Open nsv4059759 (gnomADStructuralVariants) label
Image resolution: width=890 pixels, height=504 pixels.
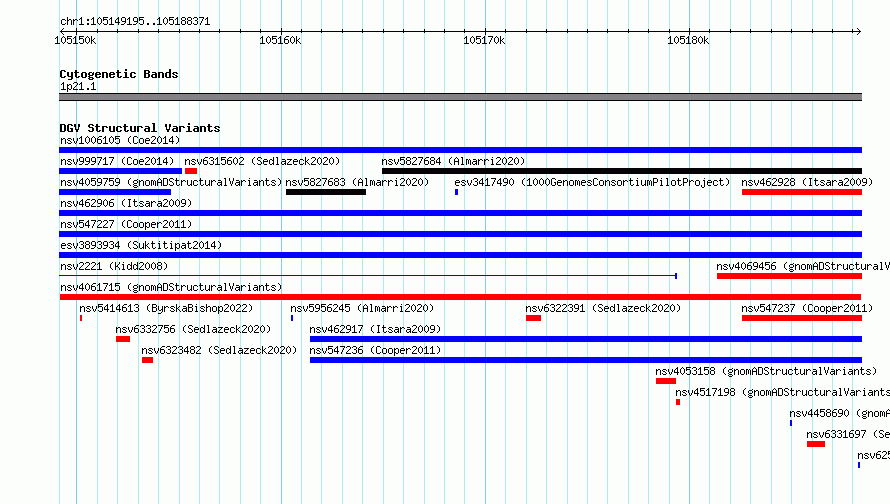tap(171, 182)
